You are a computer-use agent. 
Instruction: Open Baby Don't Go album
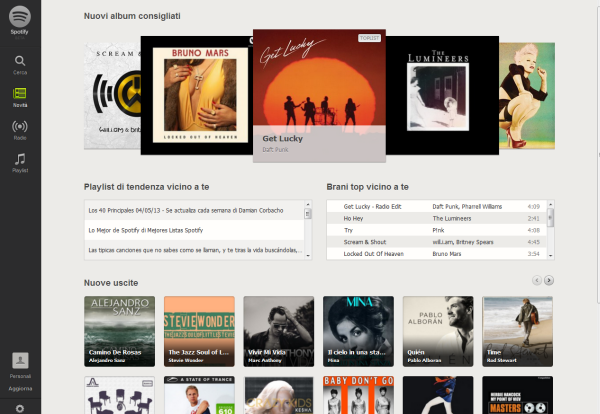tap(359, 395)
